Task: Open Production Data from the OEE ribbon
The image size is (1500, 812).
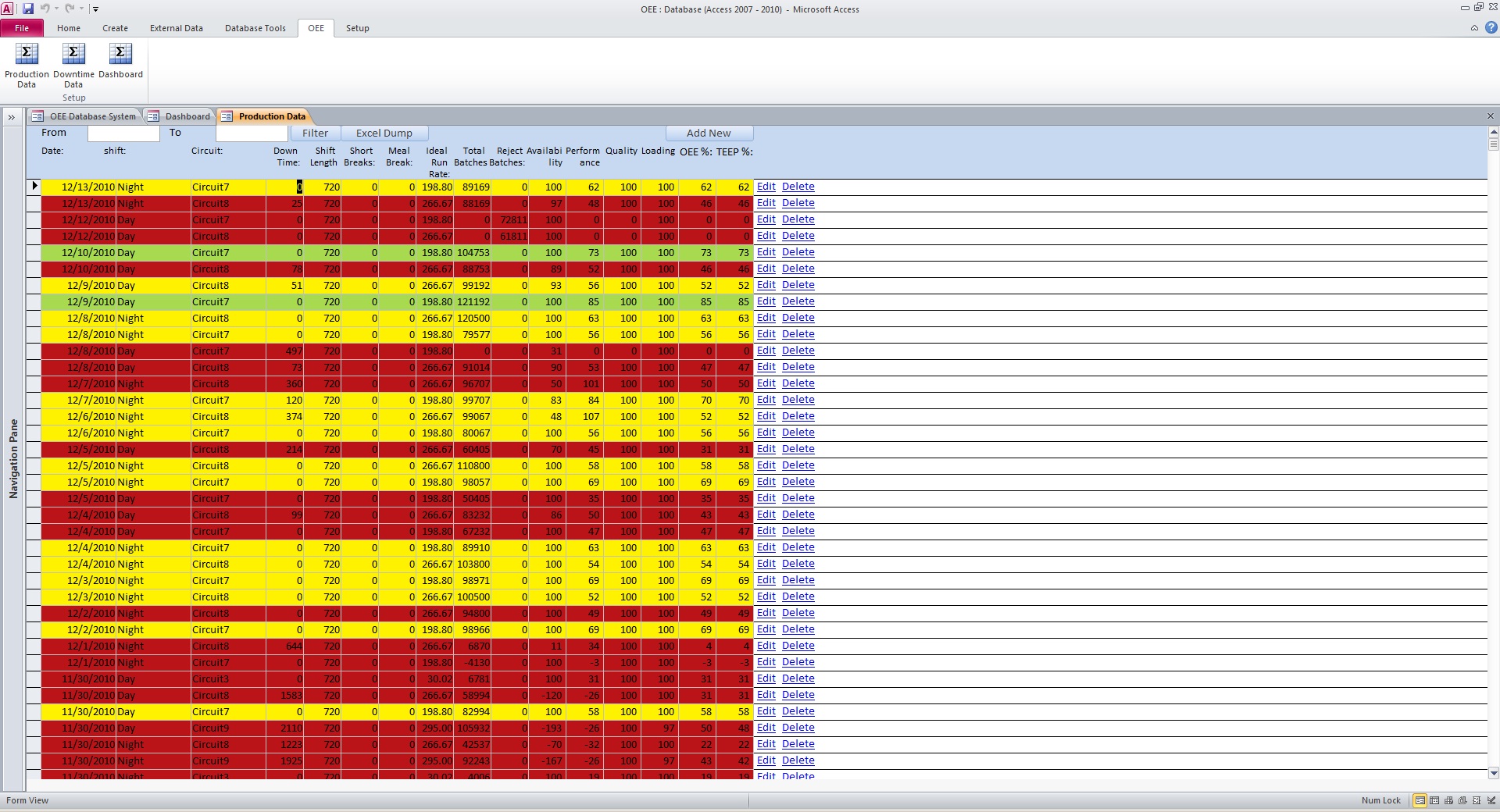Action: (x=27, y=64)
